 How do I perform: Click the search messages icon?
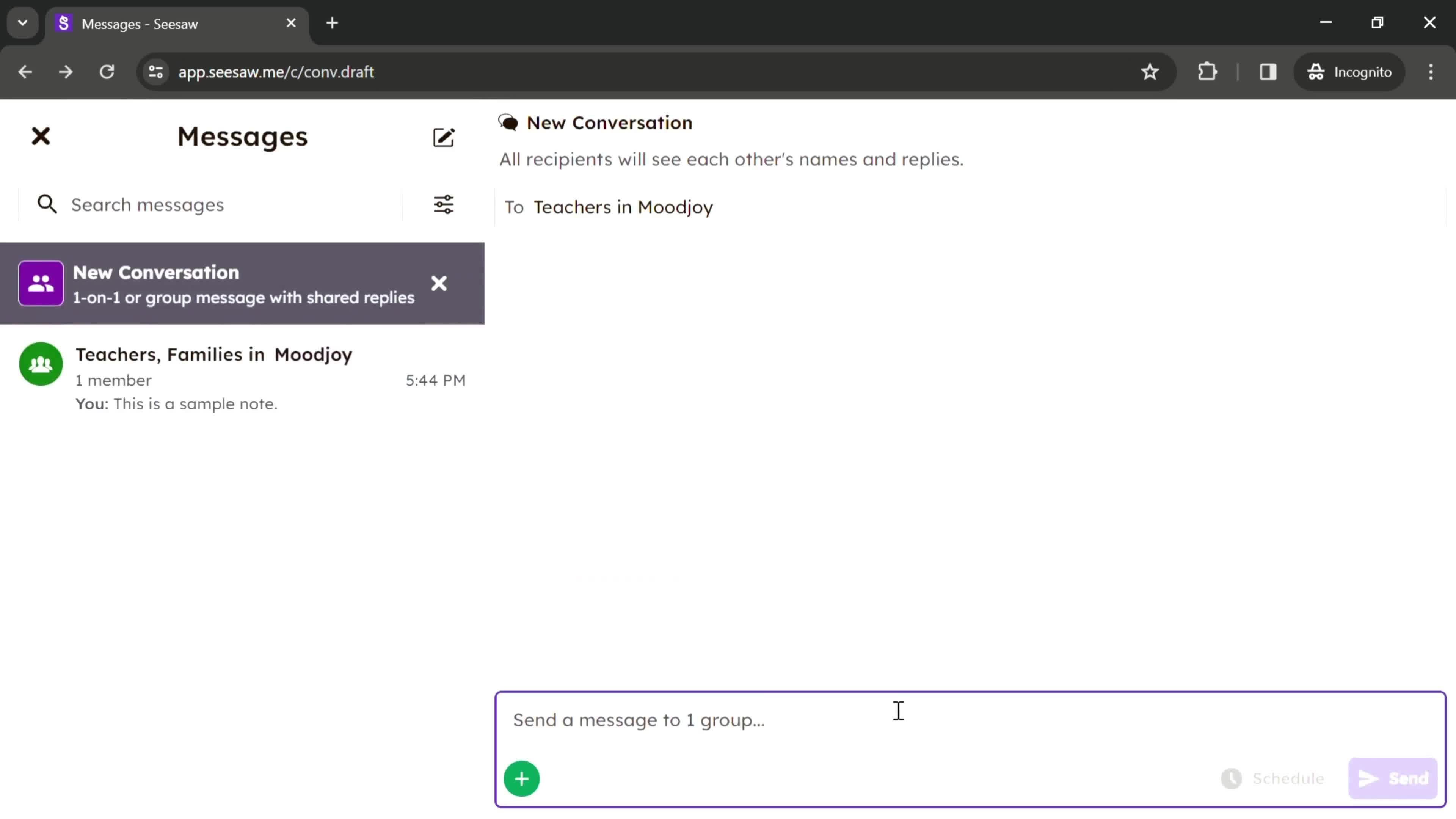point(47,204)
